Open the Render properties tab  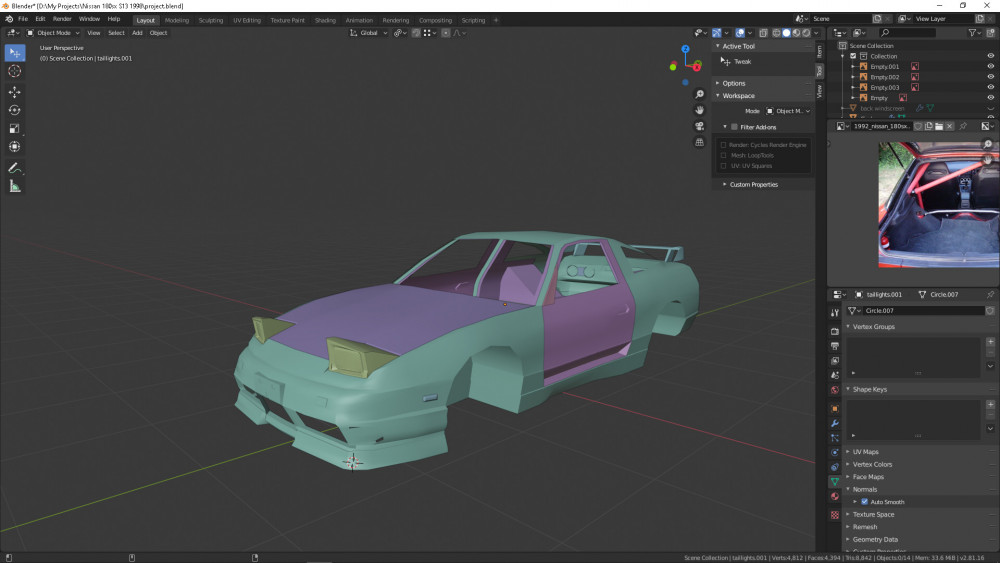[x=834, y=332]
